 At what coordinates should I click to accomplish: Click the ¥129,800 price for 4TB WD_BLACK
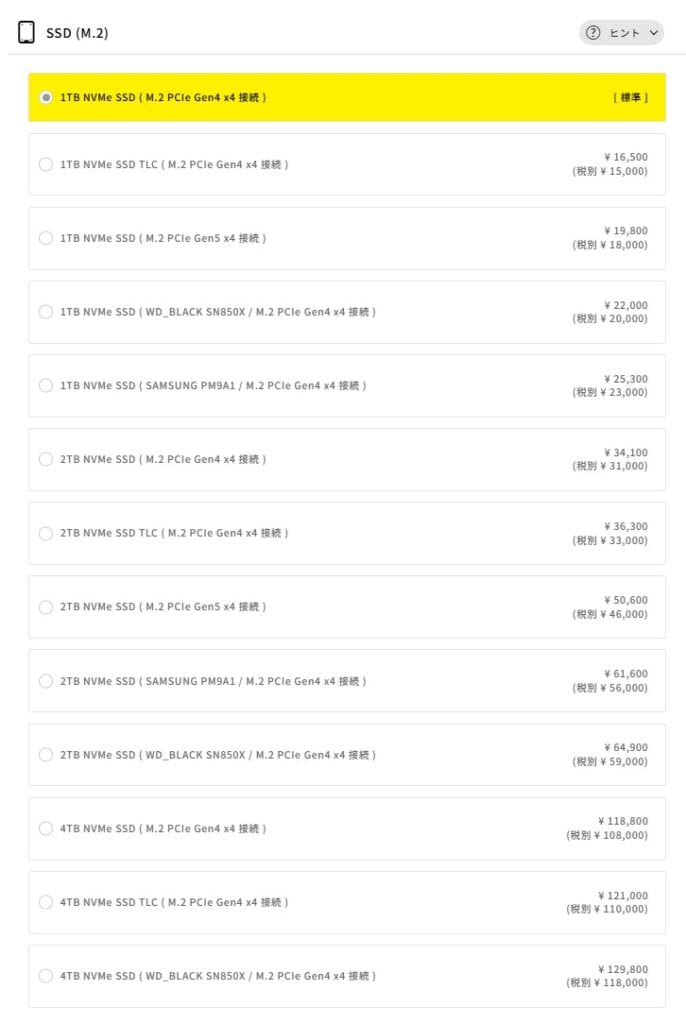(x=622, y=969)
